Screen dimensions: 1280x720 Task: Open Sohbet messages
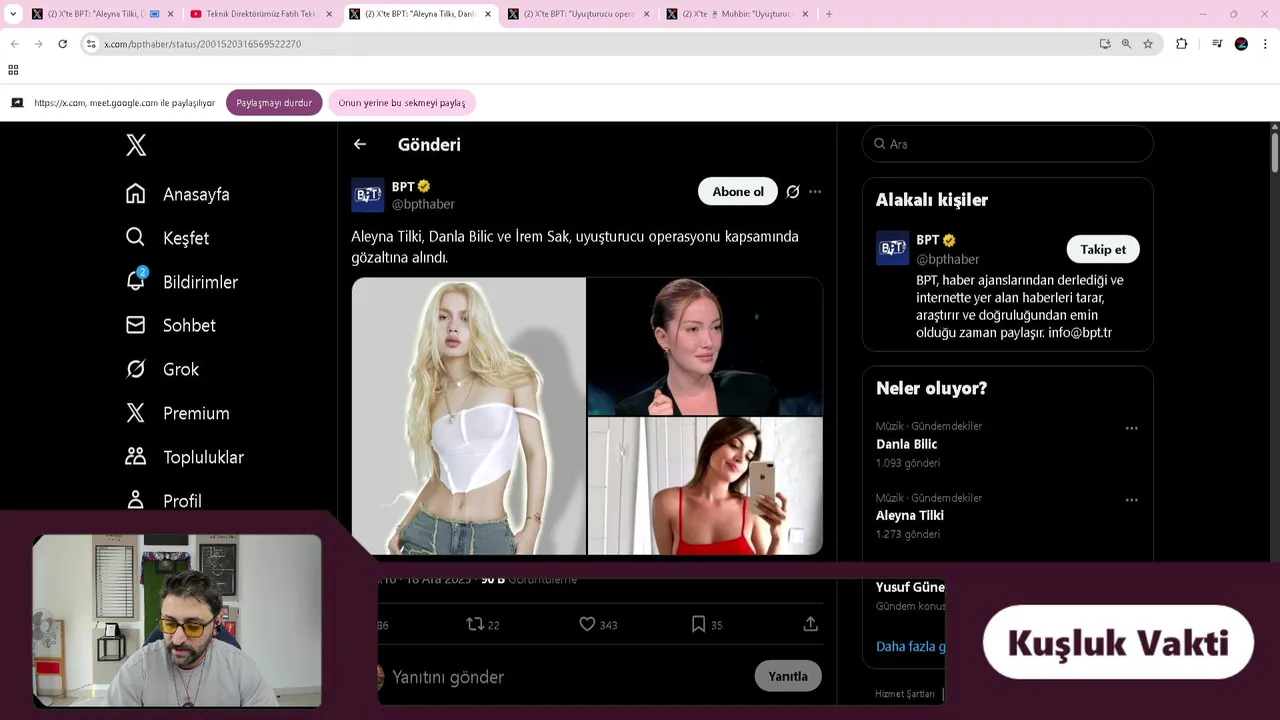point(171,325)
